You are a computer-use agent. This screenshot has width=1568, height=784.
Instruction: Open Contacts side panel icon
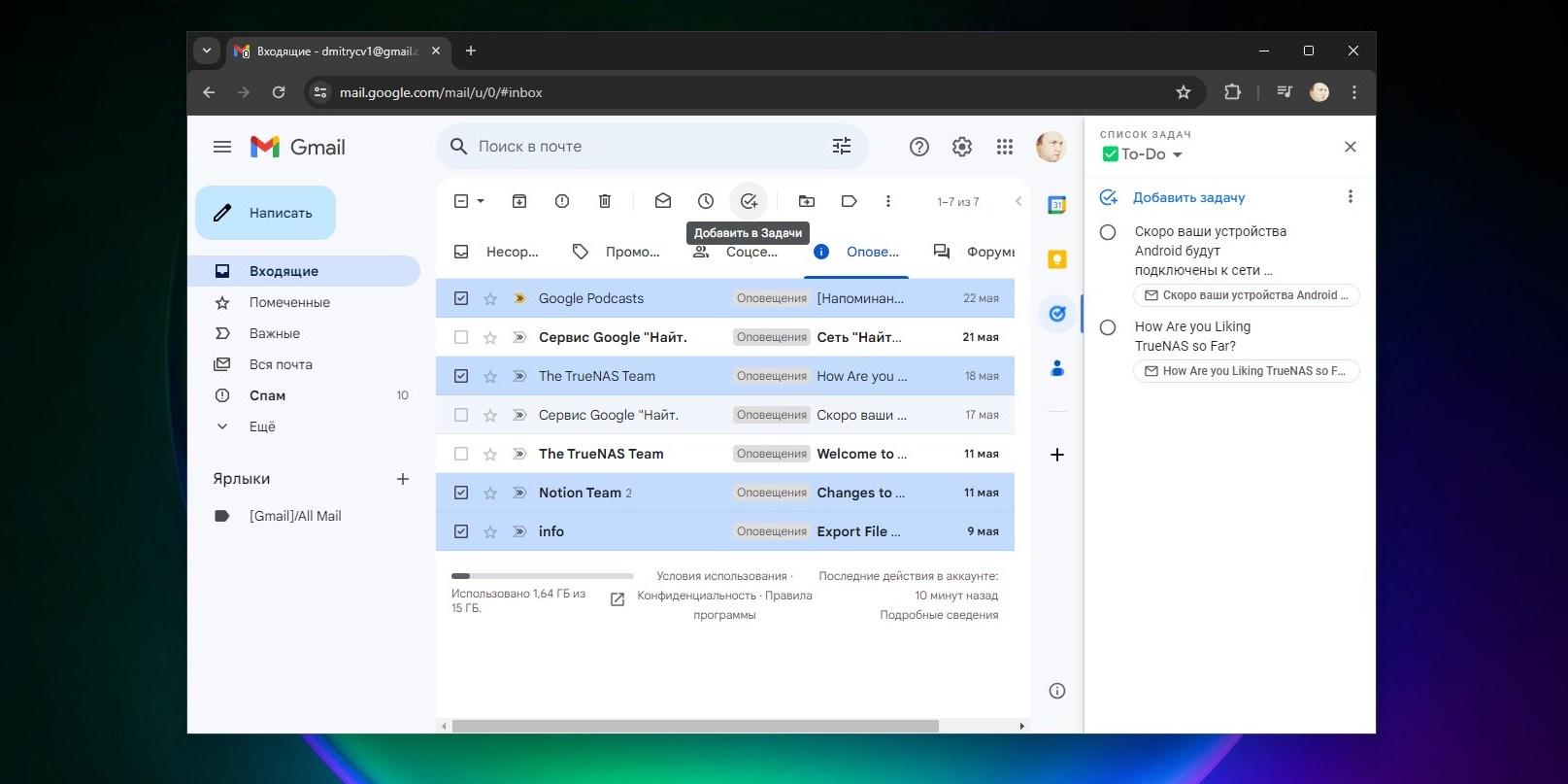point(1057,368)
